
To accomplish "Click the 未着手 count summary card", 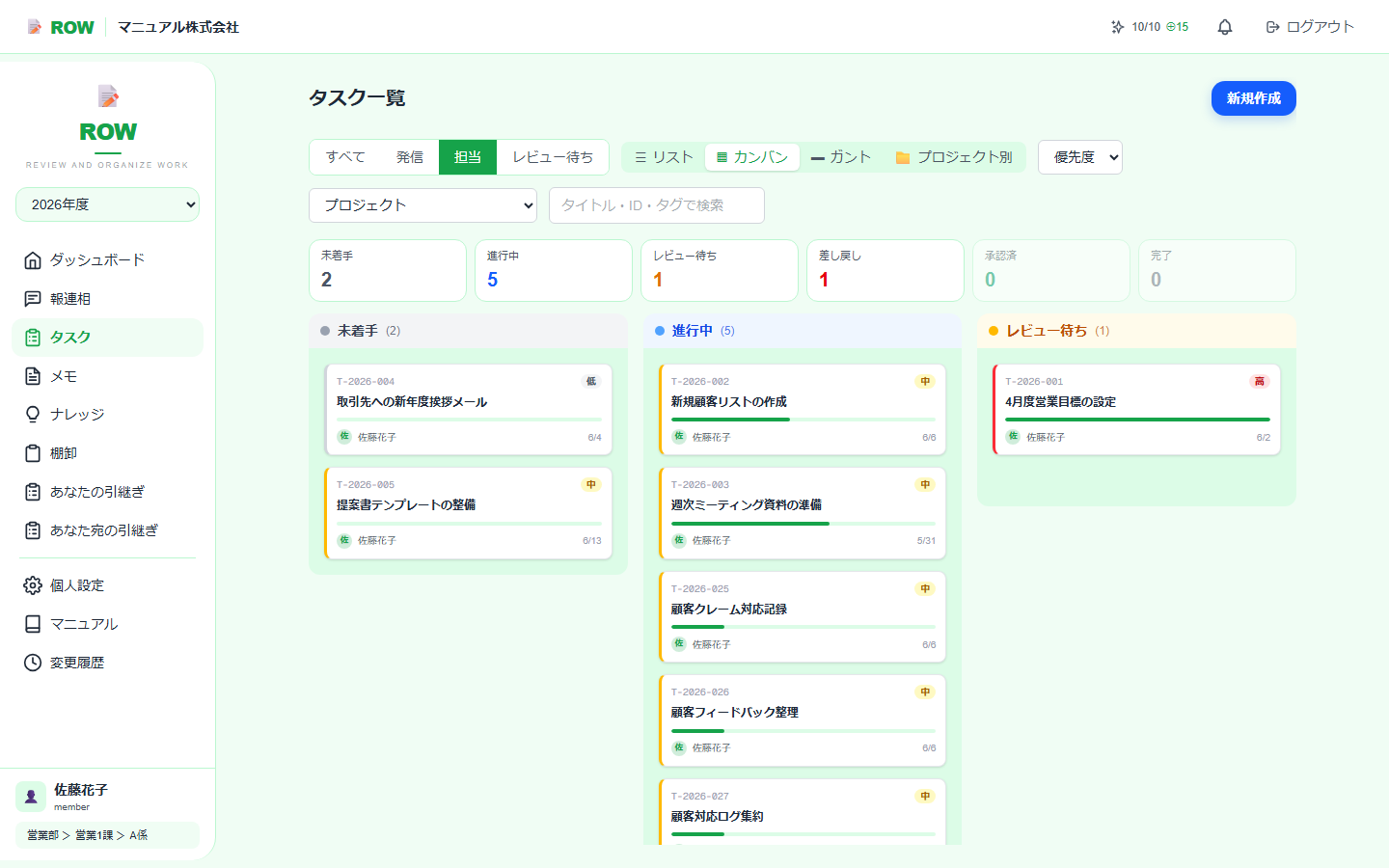I will (388, 270).
